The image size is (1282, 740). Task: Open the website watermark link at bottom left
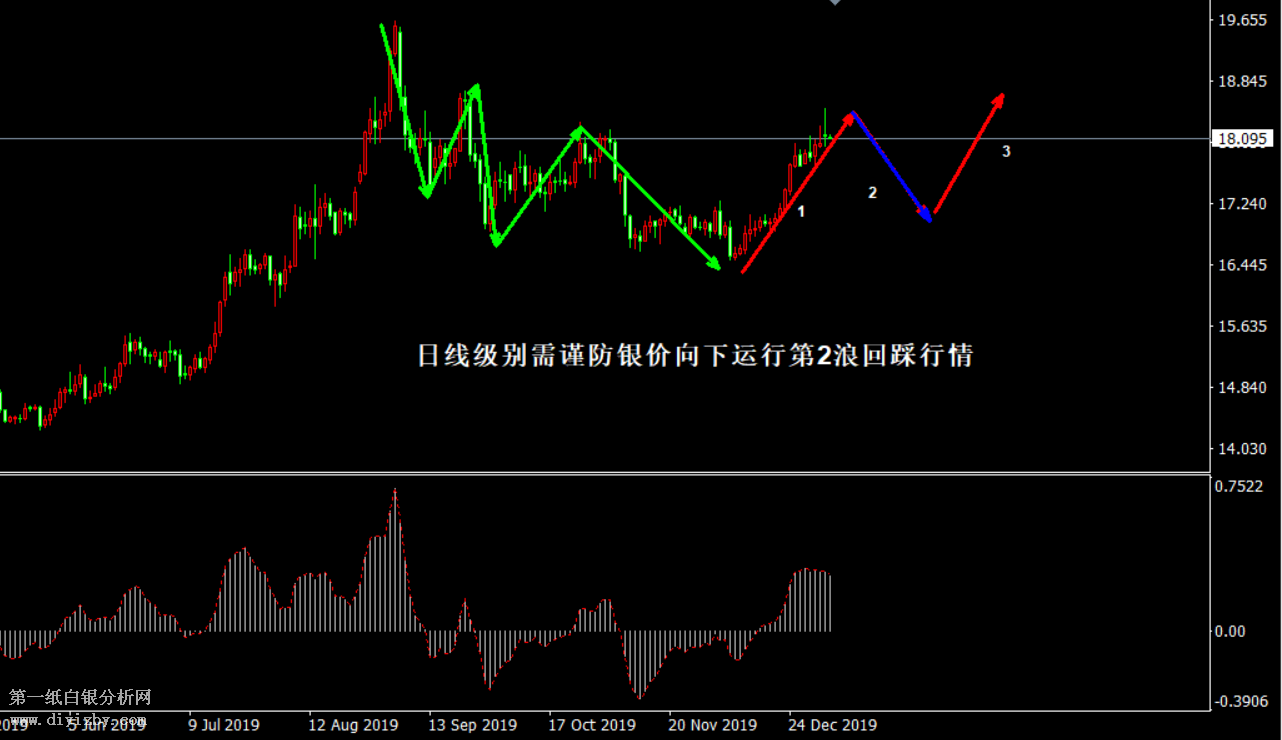[78, 720]
